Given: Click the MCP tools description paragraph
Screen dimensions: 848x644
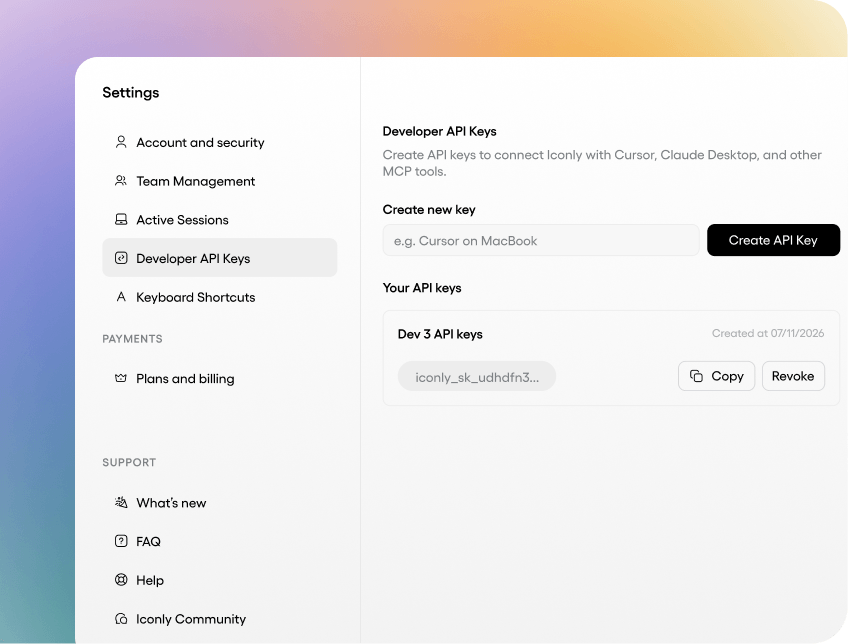Looking at the screenshot, I should (x=602, y=163).
